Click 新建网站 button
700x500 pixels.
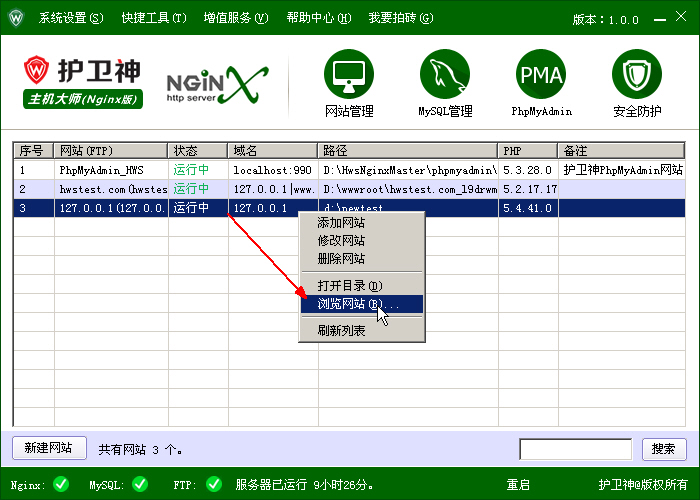click(x=48, y=448)
